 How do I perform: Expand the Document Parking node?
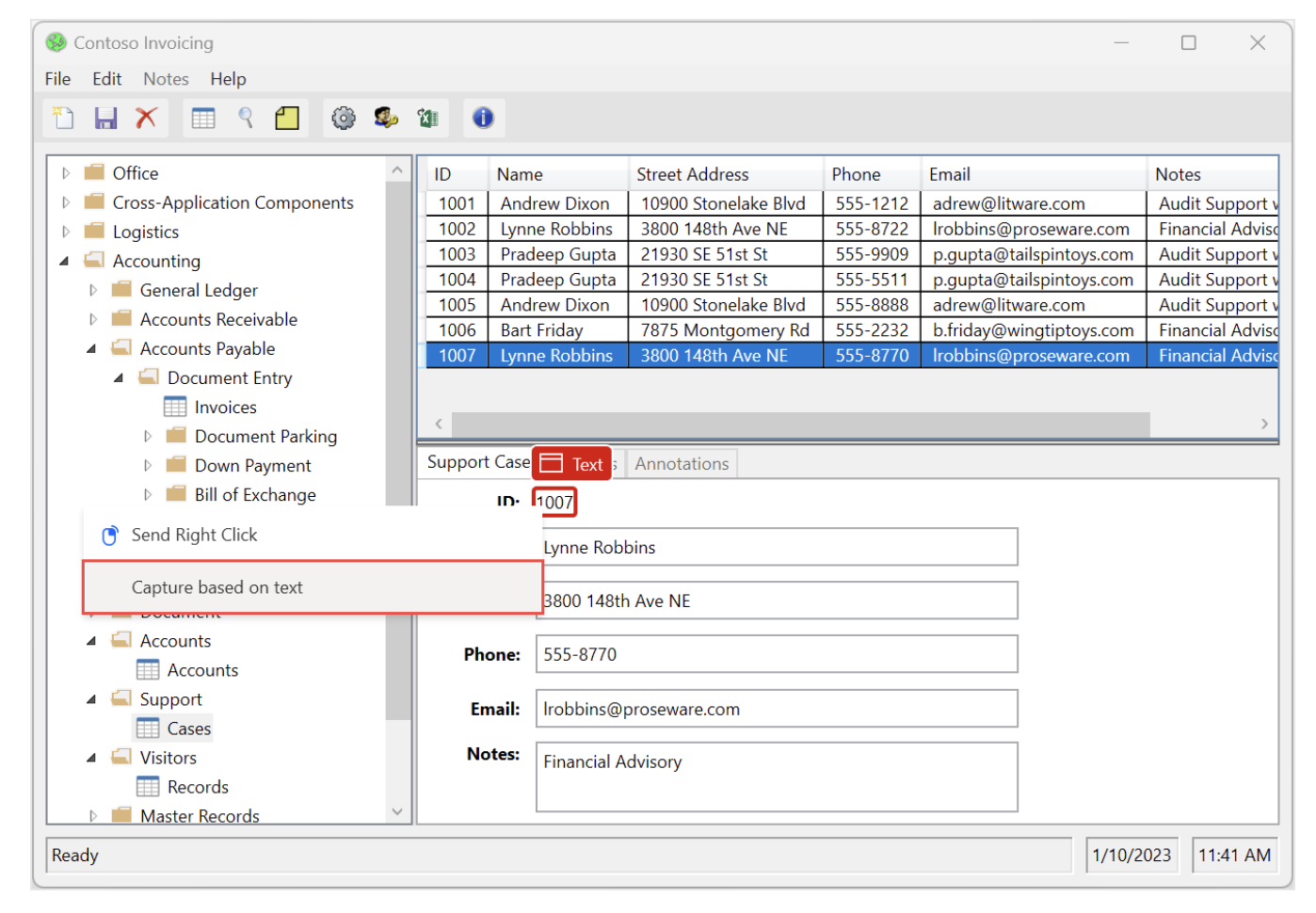147,436
